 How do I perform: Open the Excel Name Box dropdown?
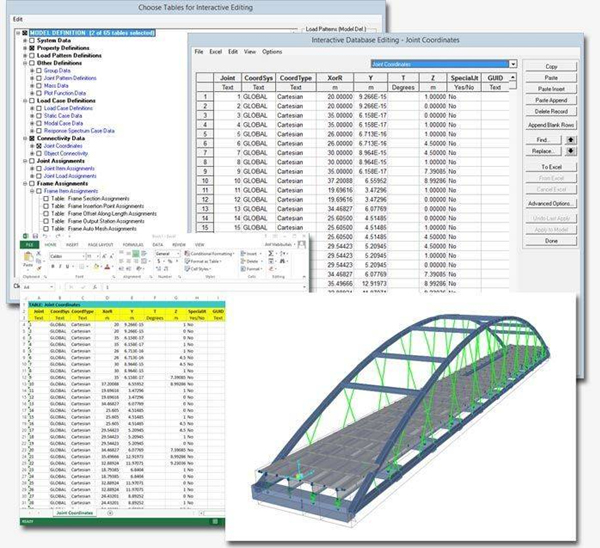pyautogui.click(x=52, y=287)
